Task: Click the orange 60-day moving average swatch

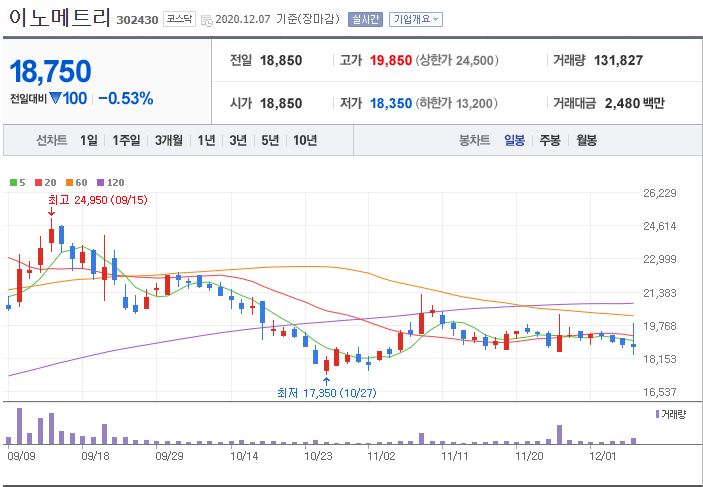Action: click(69, 183)
